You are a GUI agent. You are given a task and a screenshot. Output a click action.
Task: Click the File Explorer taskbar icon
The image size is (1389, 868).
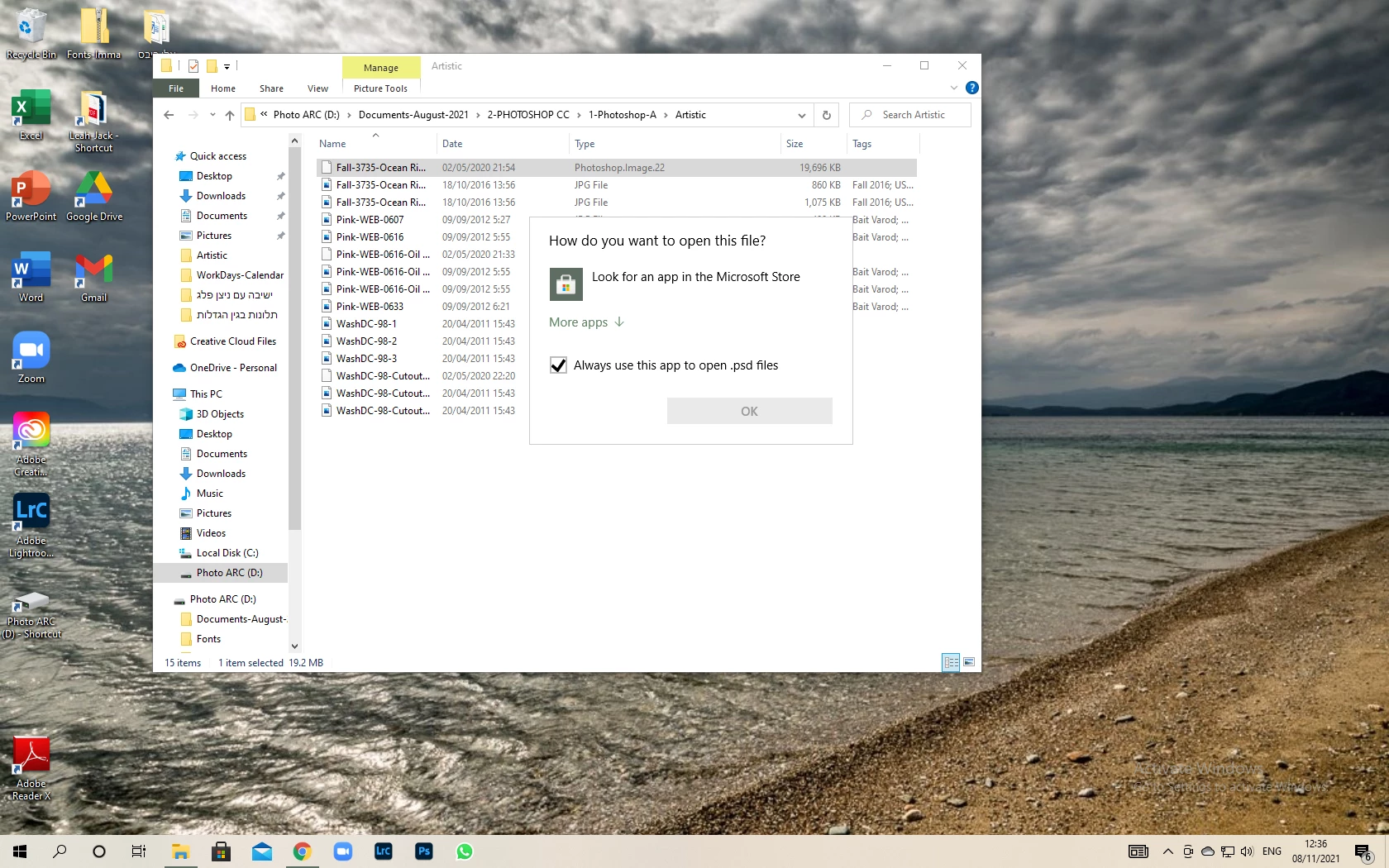click(180, 851)
